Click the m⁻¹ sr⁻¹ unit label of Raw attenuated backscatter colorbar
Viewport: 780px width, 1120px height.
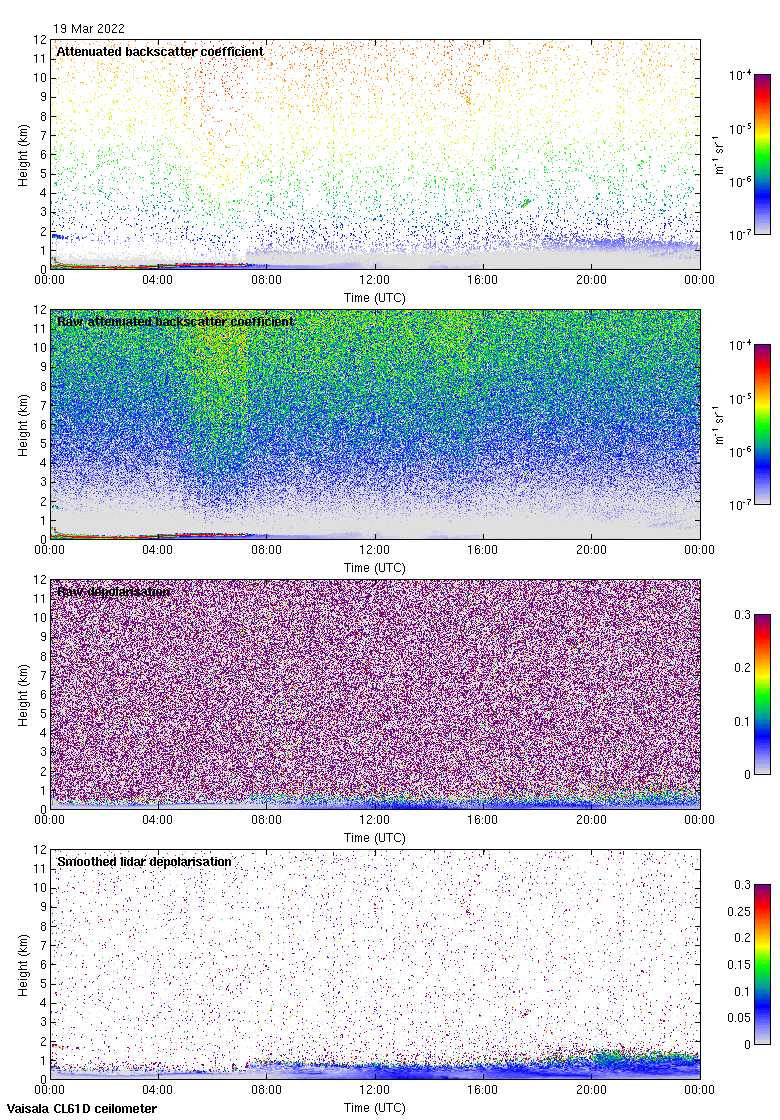[719, 424]
